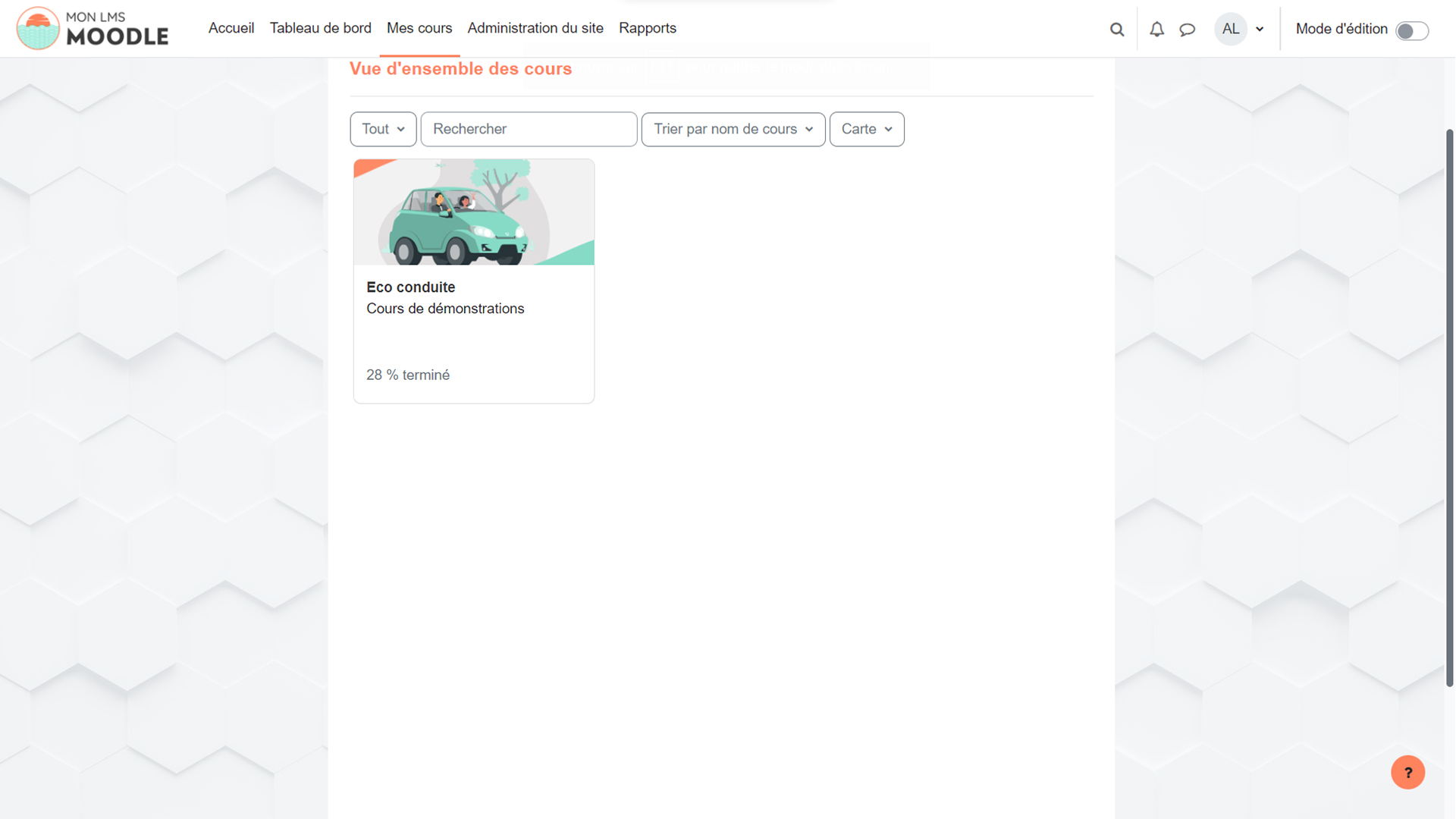1456x819 pixels.
Task: Open the messaging speech bubble icon
Action: (1188, 30)
